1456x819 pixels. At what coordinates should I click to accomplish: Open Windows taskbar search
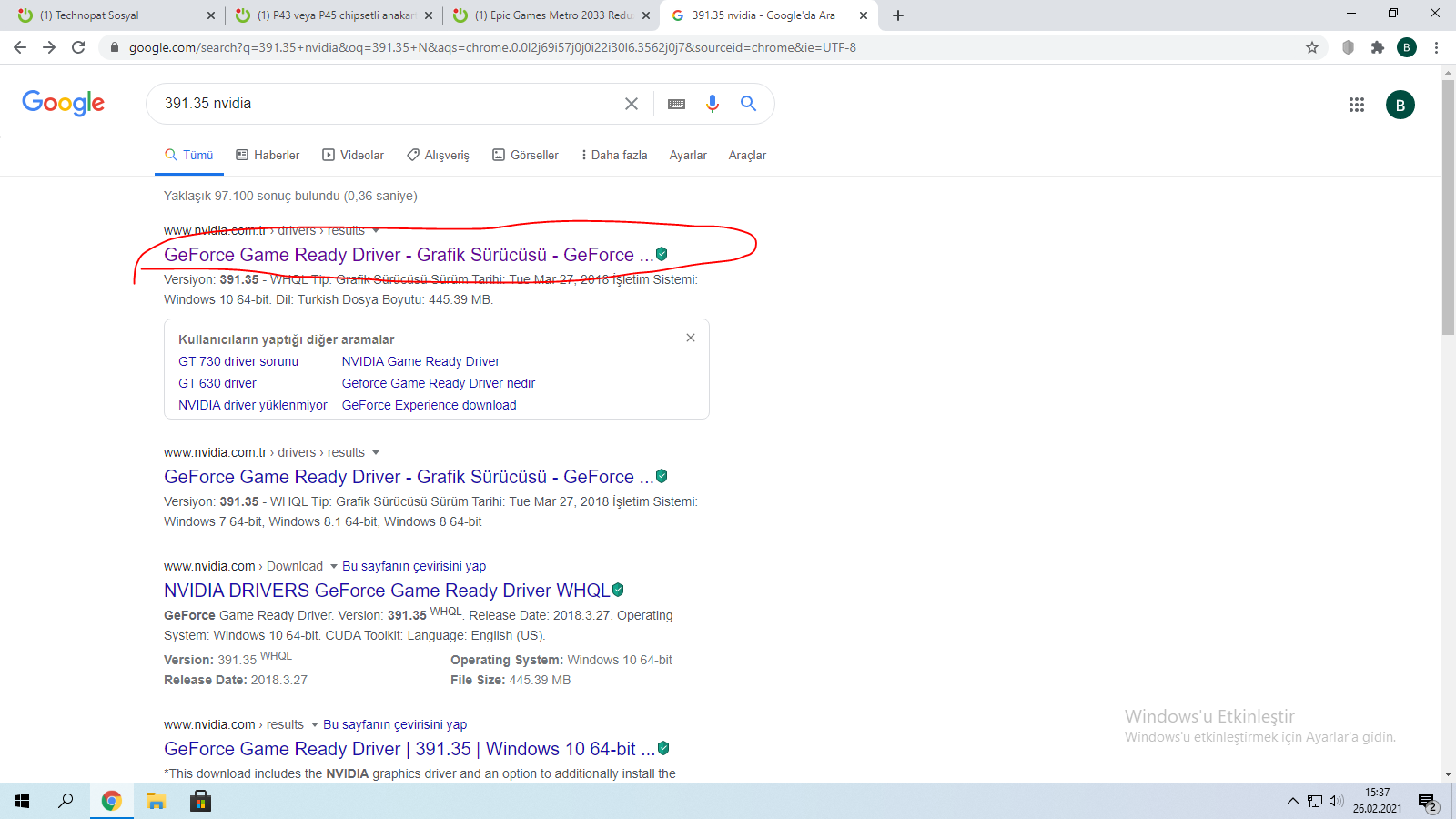click(66, 801)
